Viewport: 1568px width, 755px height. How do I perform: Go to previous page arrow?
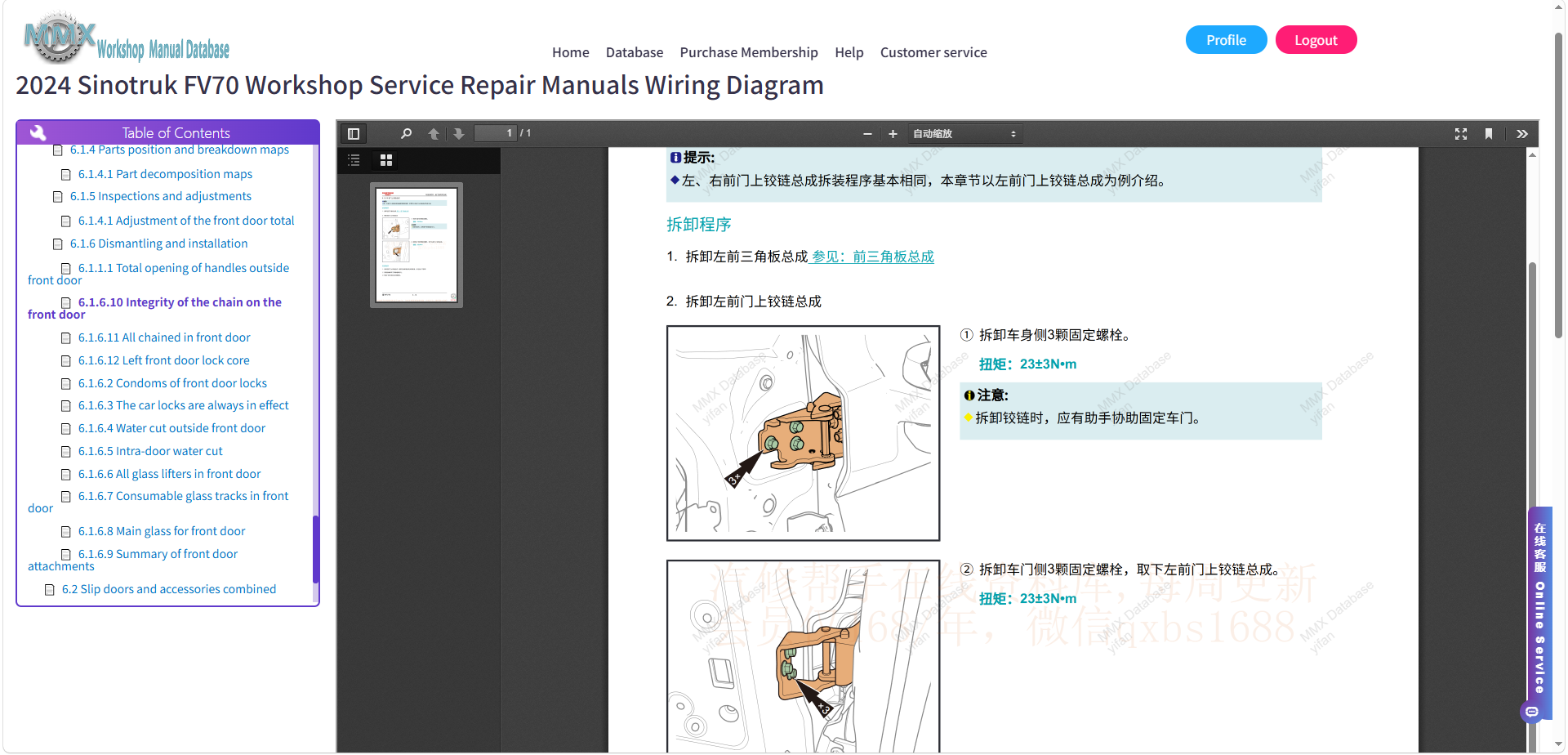[x=434, y=133]
